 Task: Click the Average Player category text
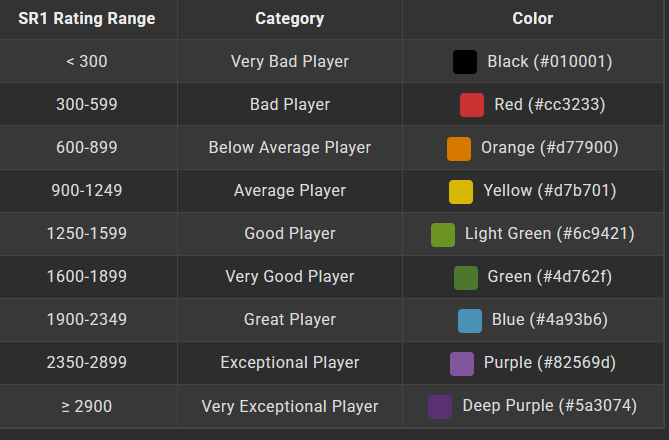click(x=290, y=191)
